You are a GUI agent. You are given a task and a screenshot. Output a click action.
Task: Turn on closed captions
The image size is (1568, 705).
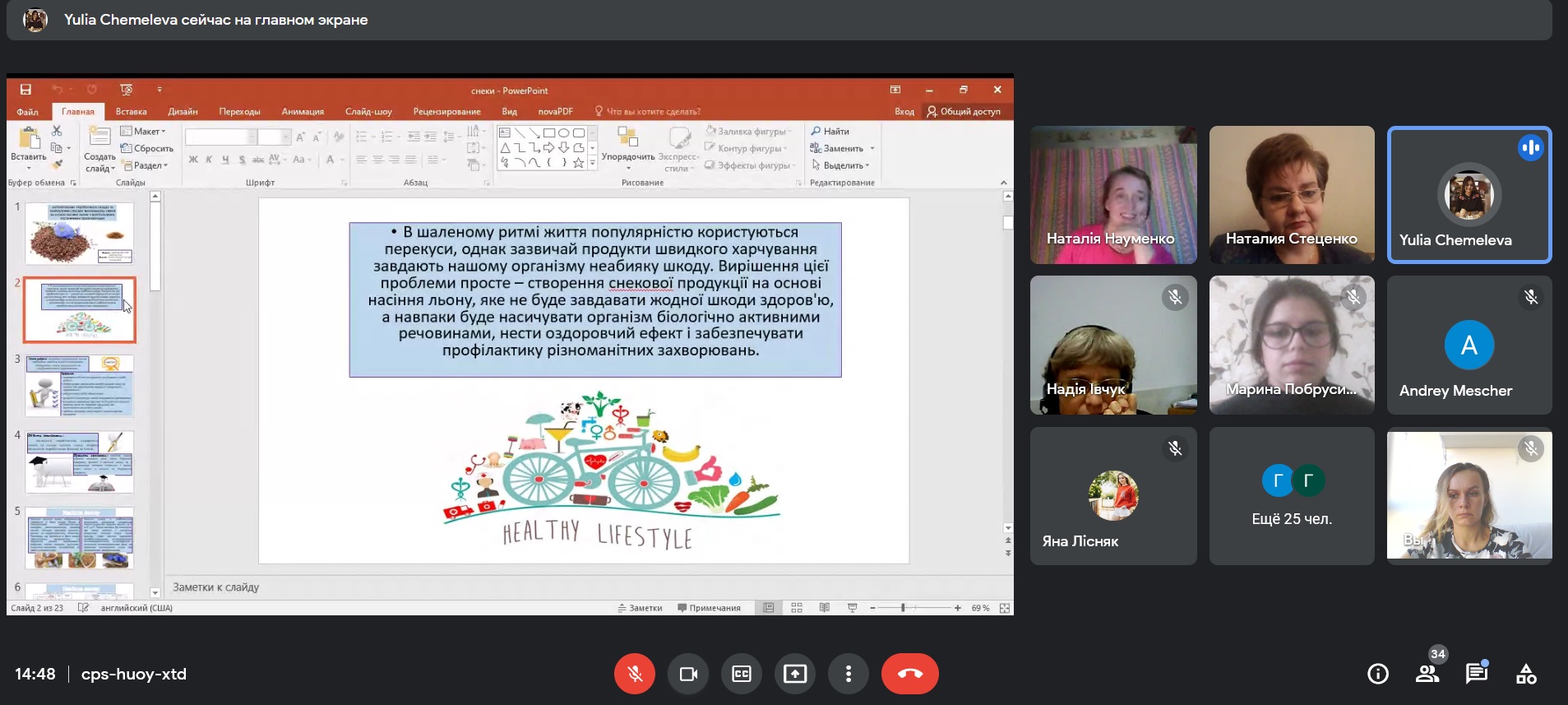click(x=742, y=674)
